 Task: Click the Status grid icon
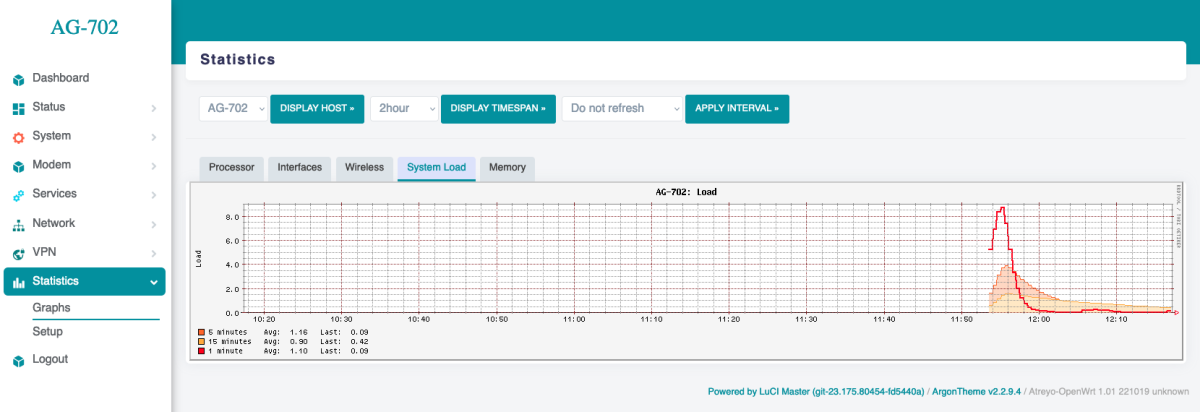point(18,108)
